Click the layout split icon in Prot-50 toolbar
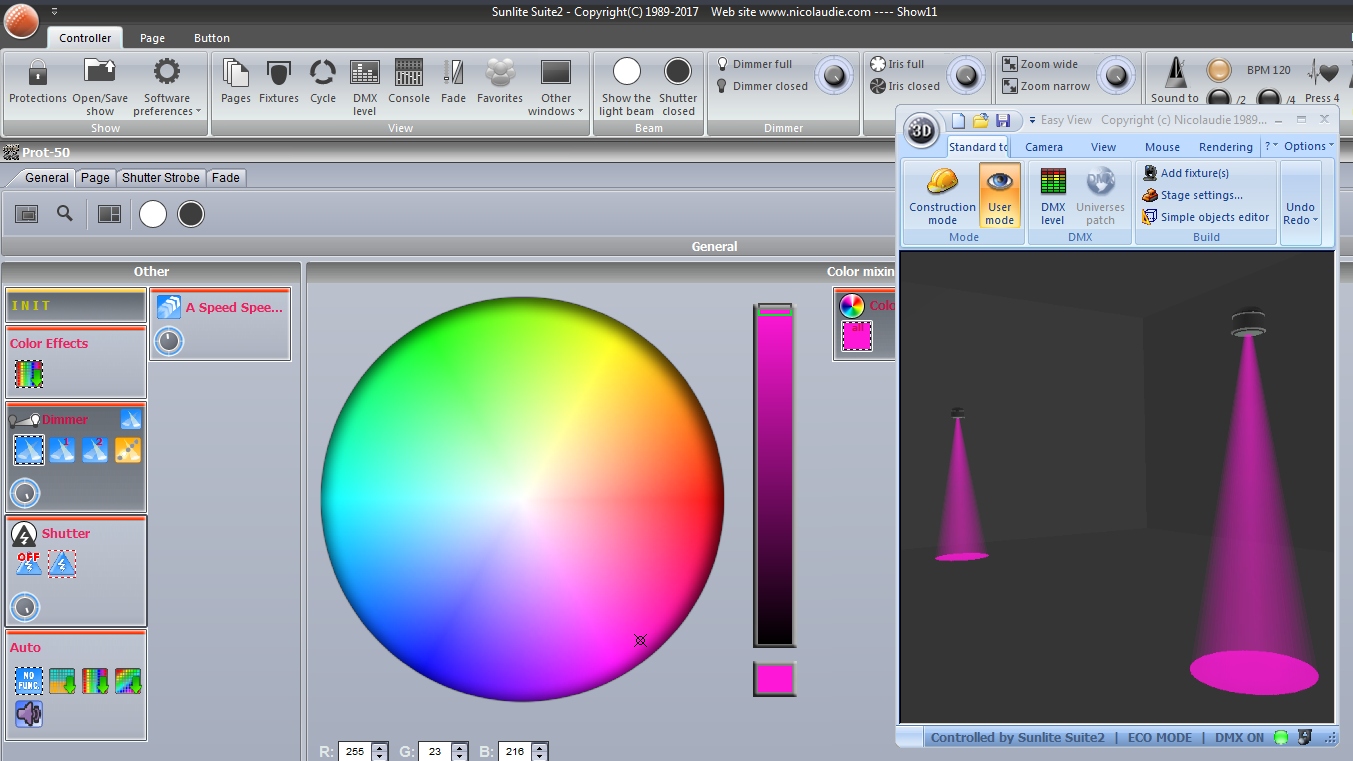 tap(109, 213)
